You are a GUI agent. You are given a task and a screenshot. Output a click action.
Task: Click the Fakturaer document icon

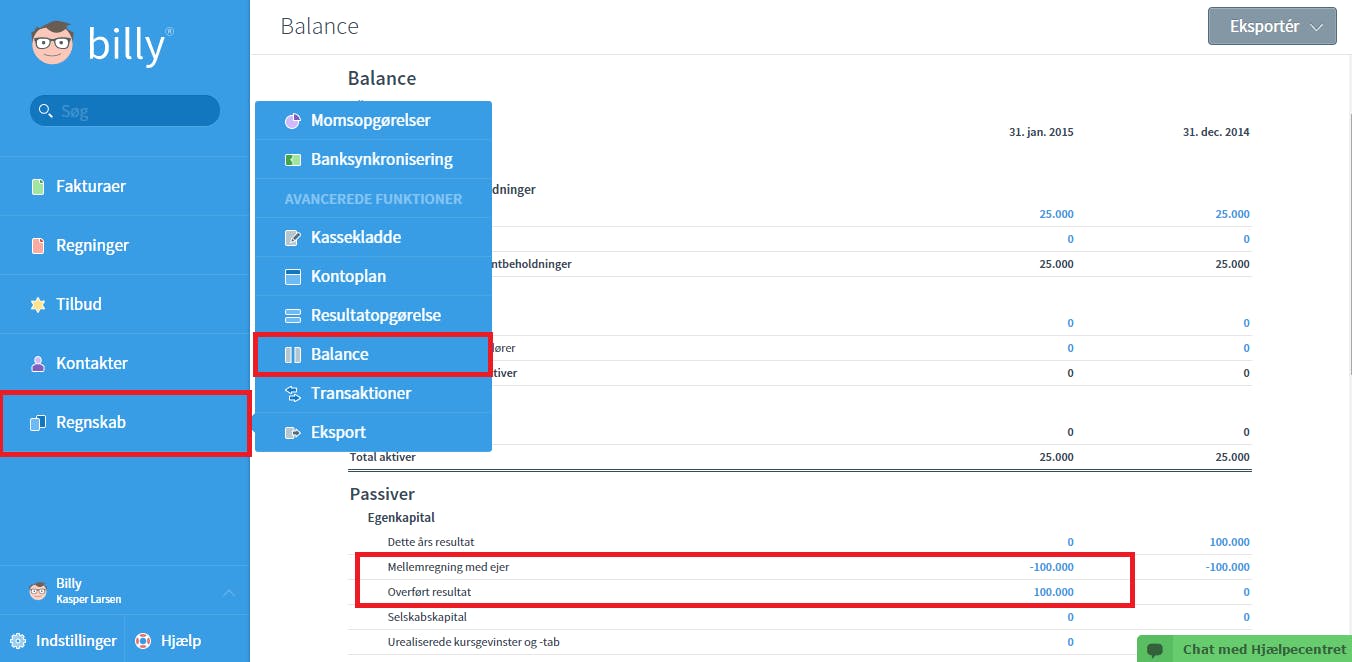pyautogui.click(x=38, y=187)
